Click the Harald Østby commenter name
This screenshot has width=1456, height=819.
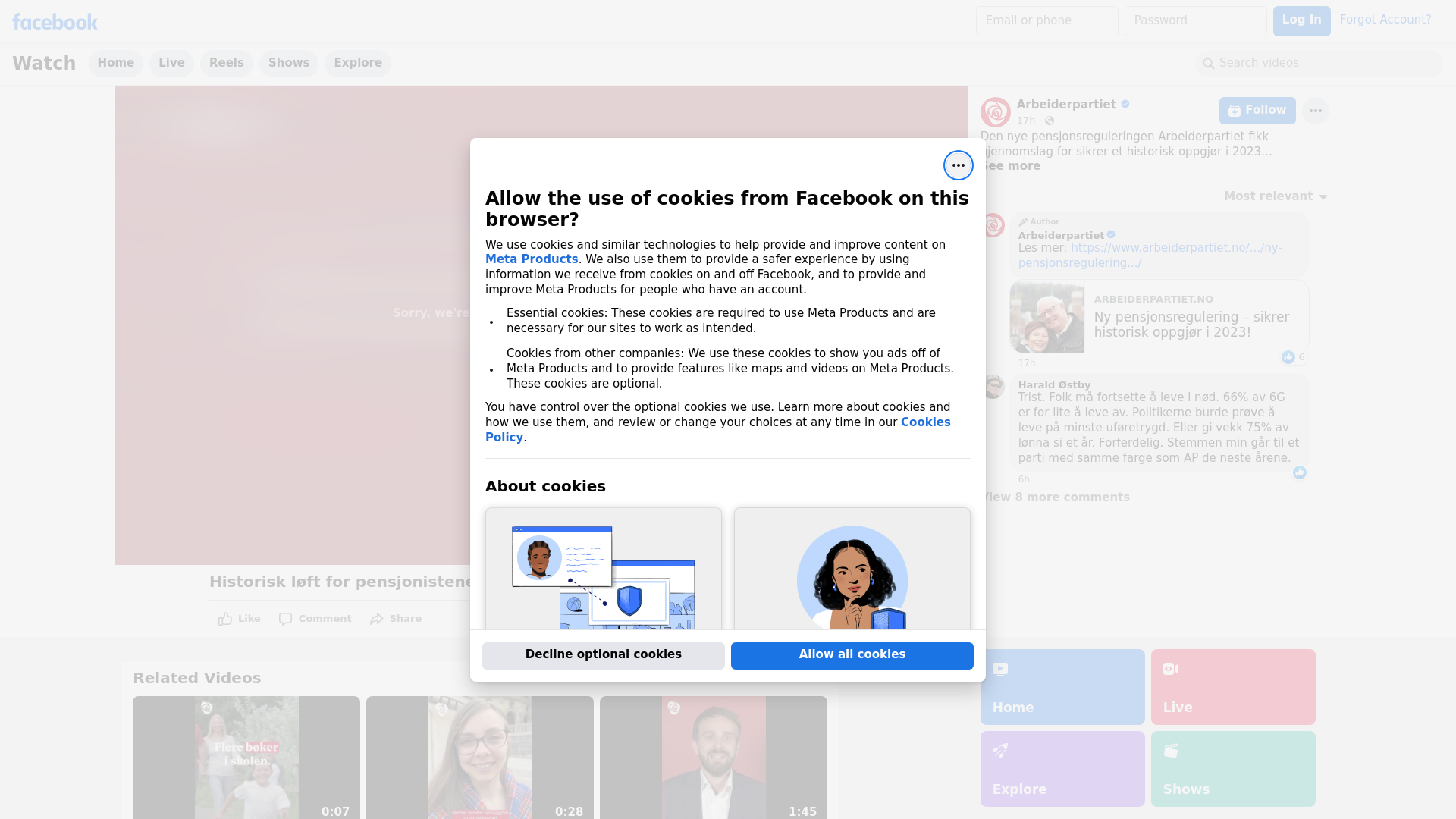(x=1054, y=385)
